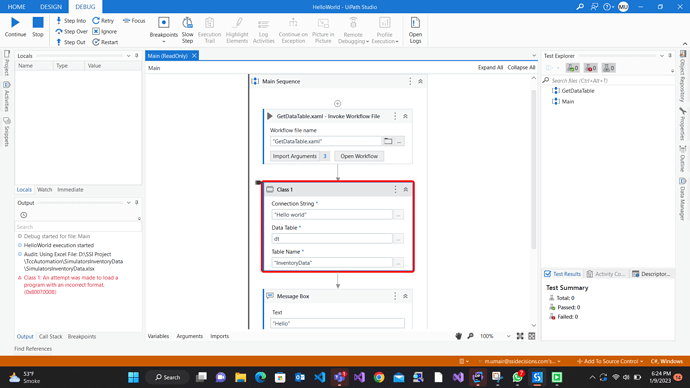The image size is (690, 388).
Task: Activate the pan hand tool
Action: (x=459, y=336)
